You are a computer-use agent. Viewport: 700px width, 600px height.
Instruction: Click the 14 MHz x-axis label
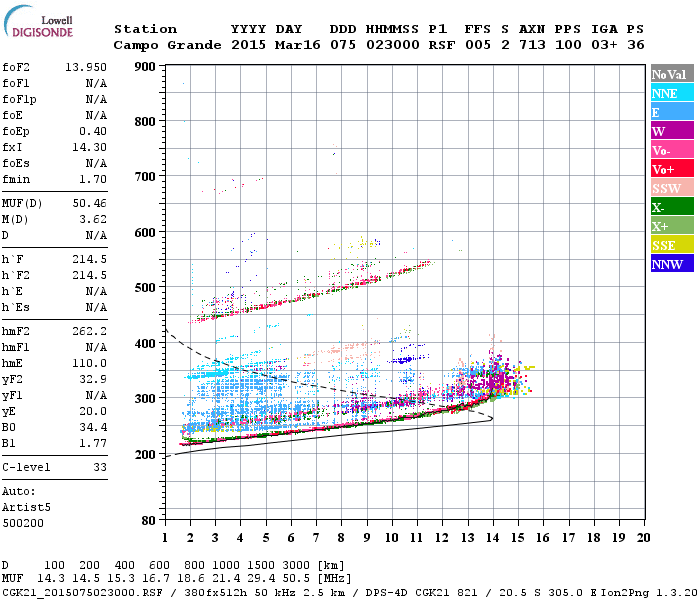(x=493, y=538)
